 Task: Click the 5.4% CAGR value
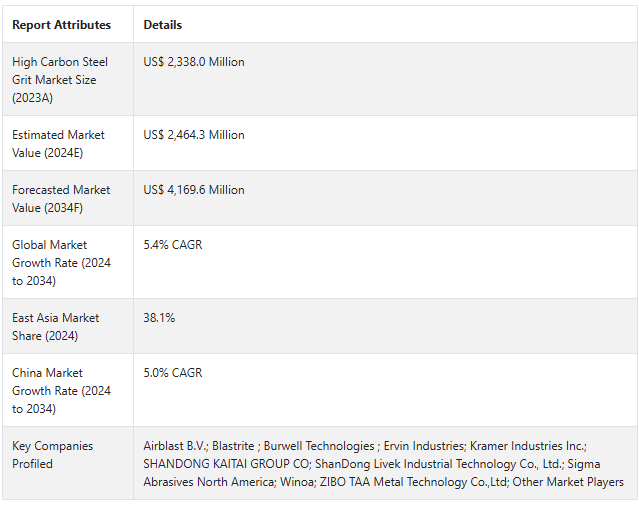click(173, 245)
